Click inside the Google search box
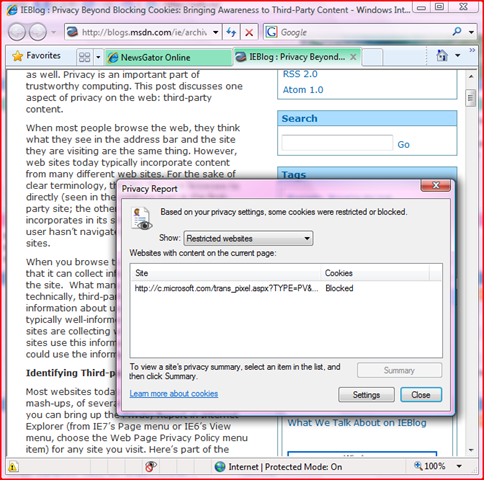The width and height of the screenshot is (484, 480). coord(363,32)
